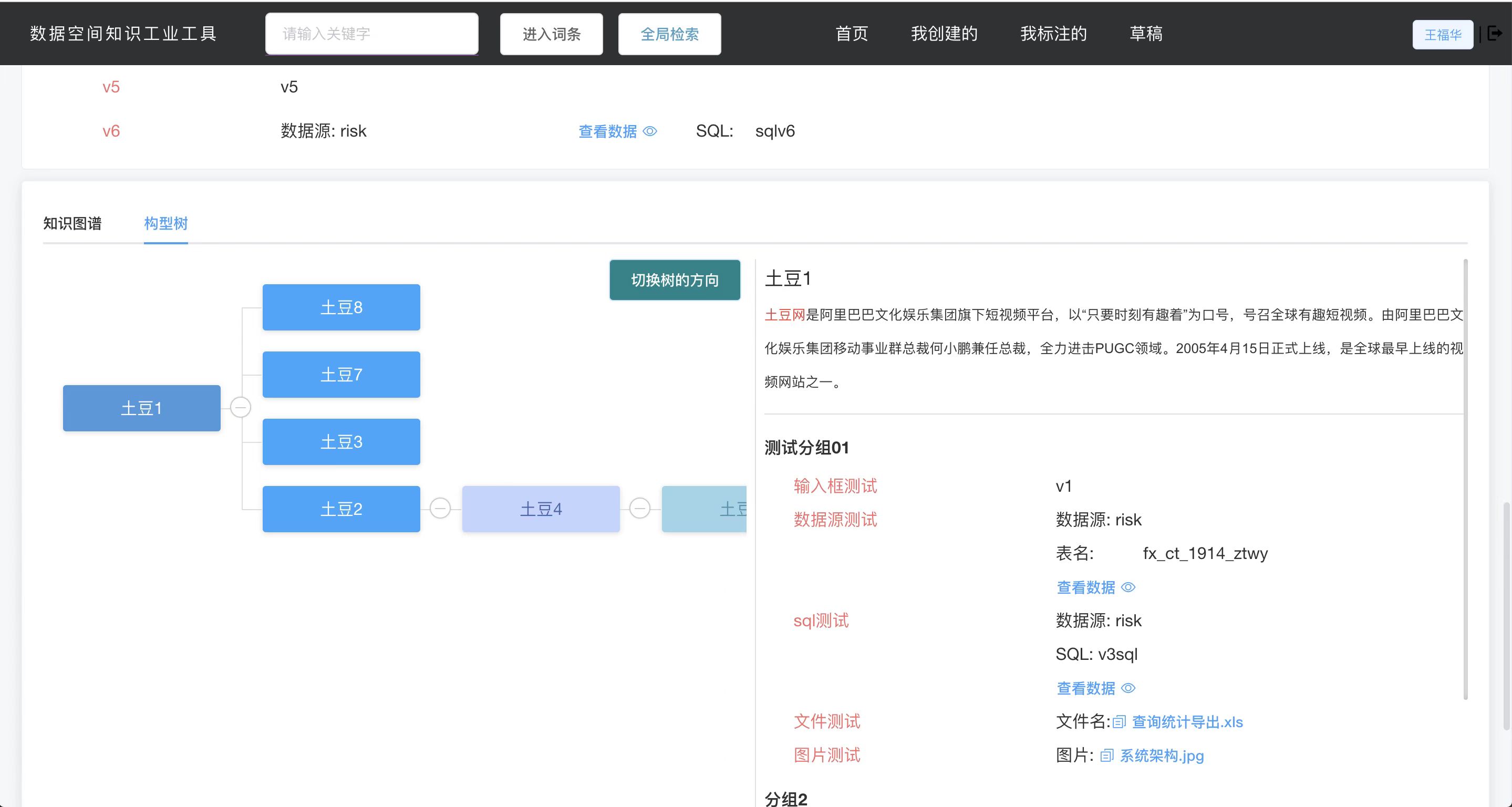
Task: Click the detail panel's vertical scrollbar
Action: coord(1465,479)
